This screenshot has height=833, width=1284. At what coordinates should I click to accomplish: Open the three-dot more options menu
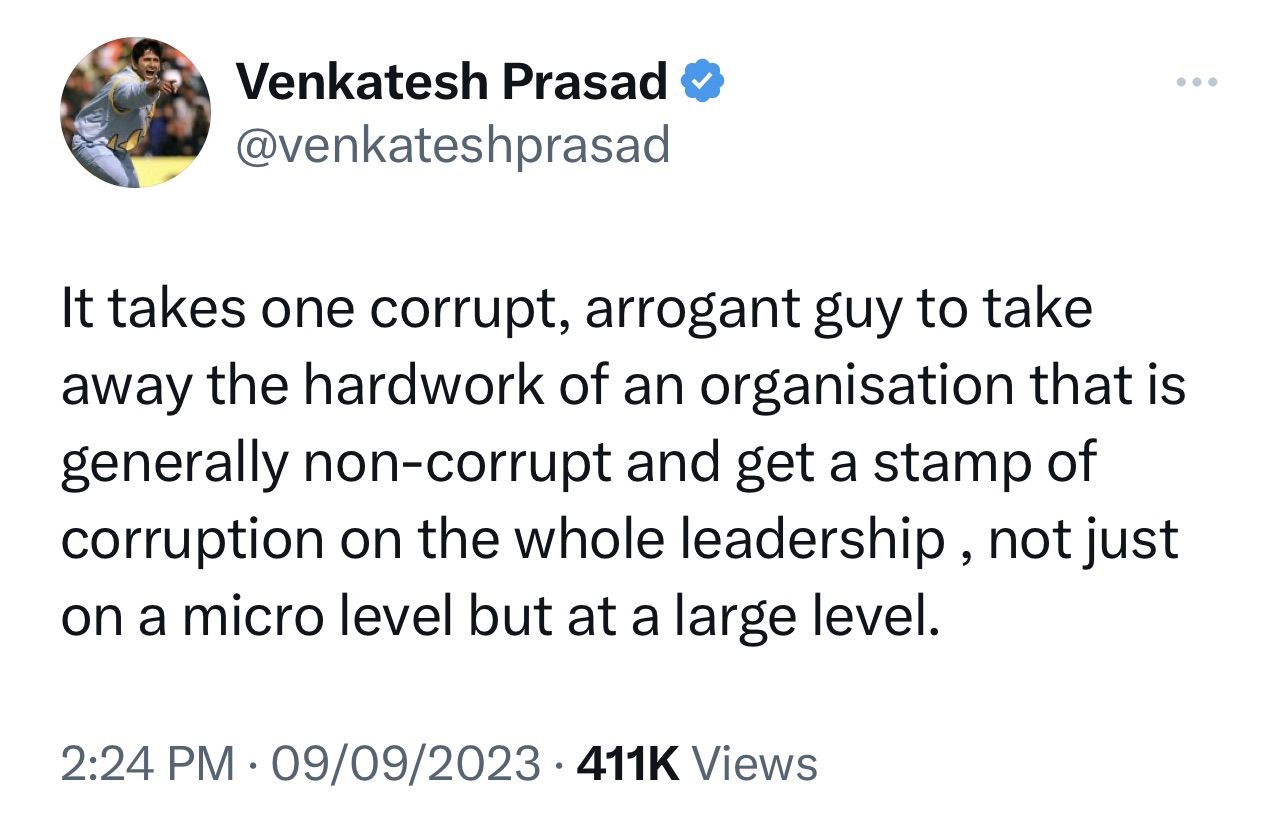[x=1197, y=82]
